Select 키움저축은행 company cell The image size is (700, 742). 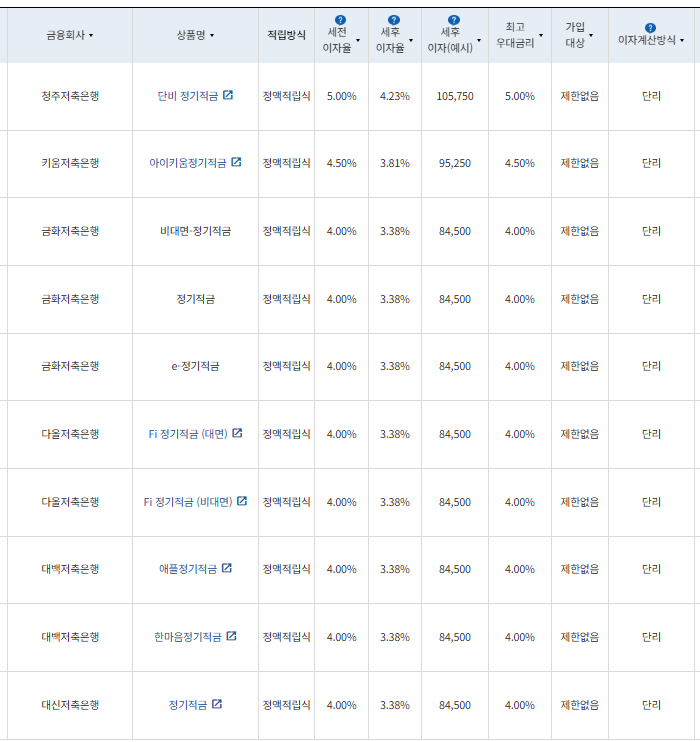click(70, 163)
